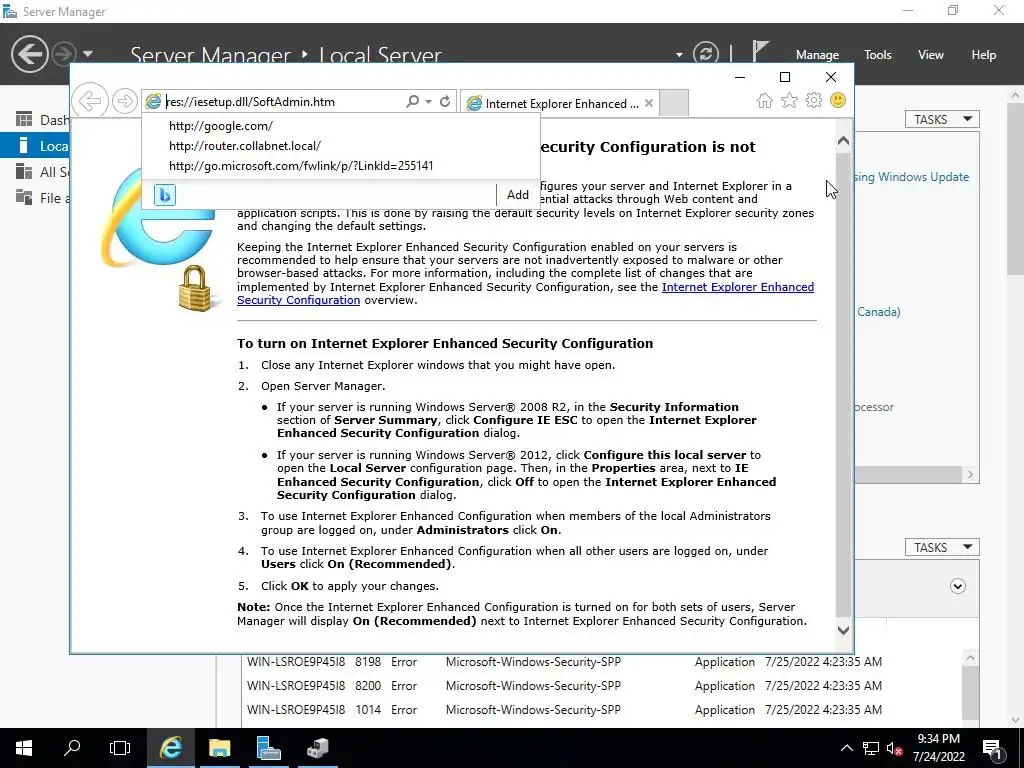The height and width of the screenshot is (768, 1024).
Task: Click IE page scrollbar down arrow
Action: [x=843, y=630]
